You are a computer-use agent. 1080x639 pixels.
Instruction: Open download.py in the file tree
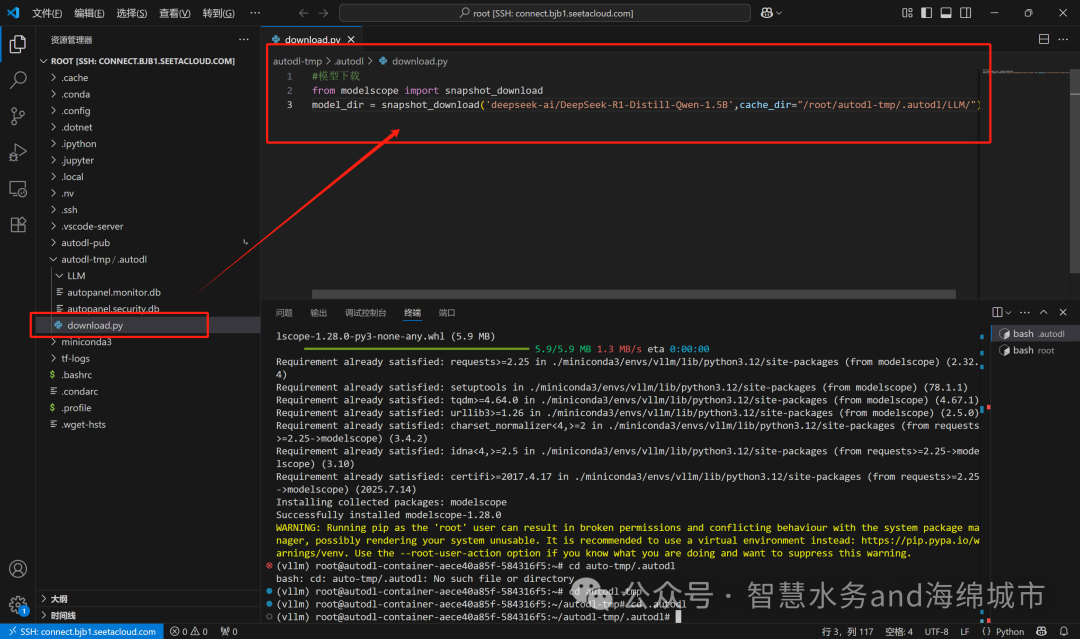pyautogui.click(x=148, y=325)
